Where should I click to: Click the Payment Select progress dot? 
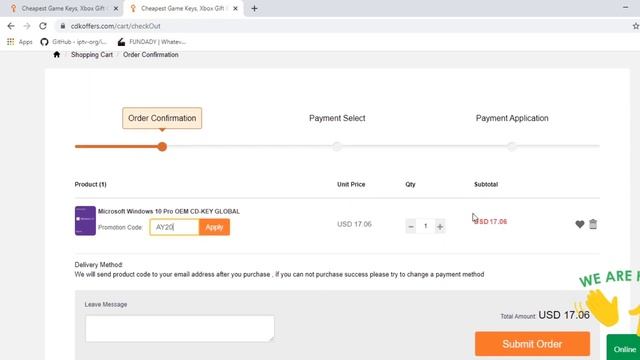tap(337, 146)
